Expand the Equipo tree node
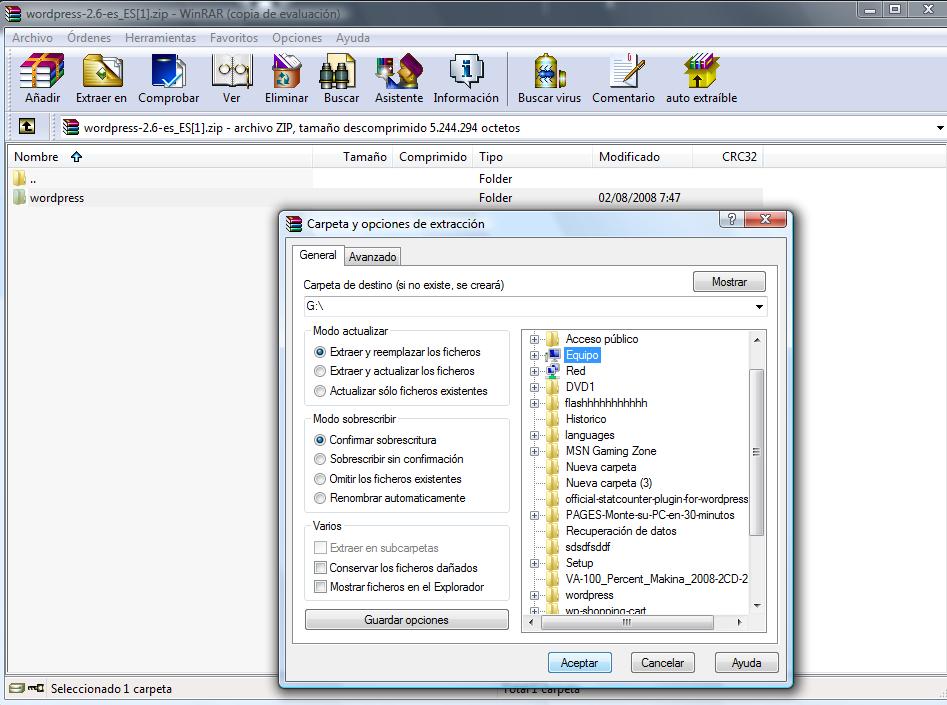The height and width of the screenshot is (705, 947). coord(534,355)
